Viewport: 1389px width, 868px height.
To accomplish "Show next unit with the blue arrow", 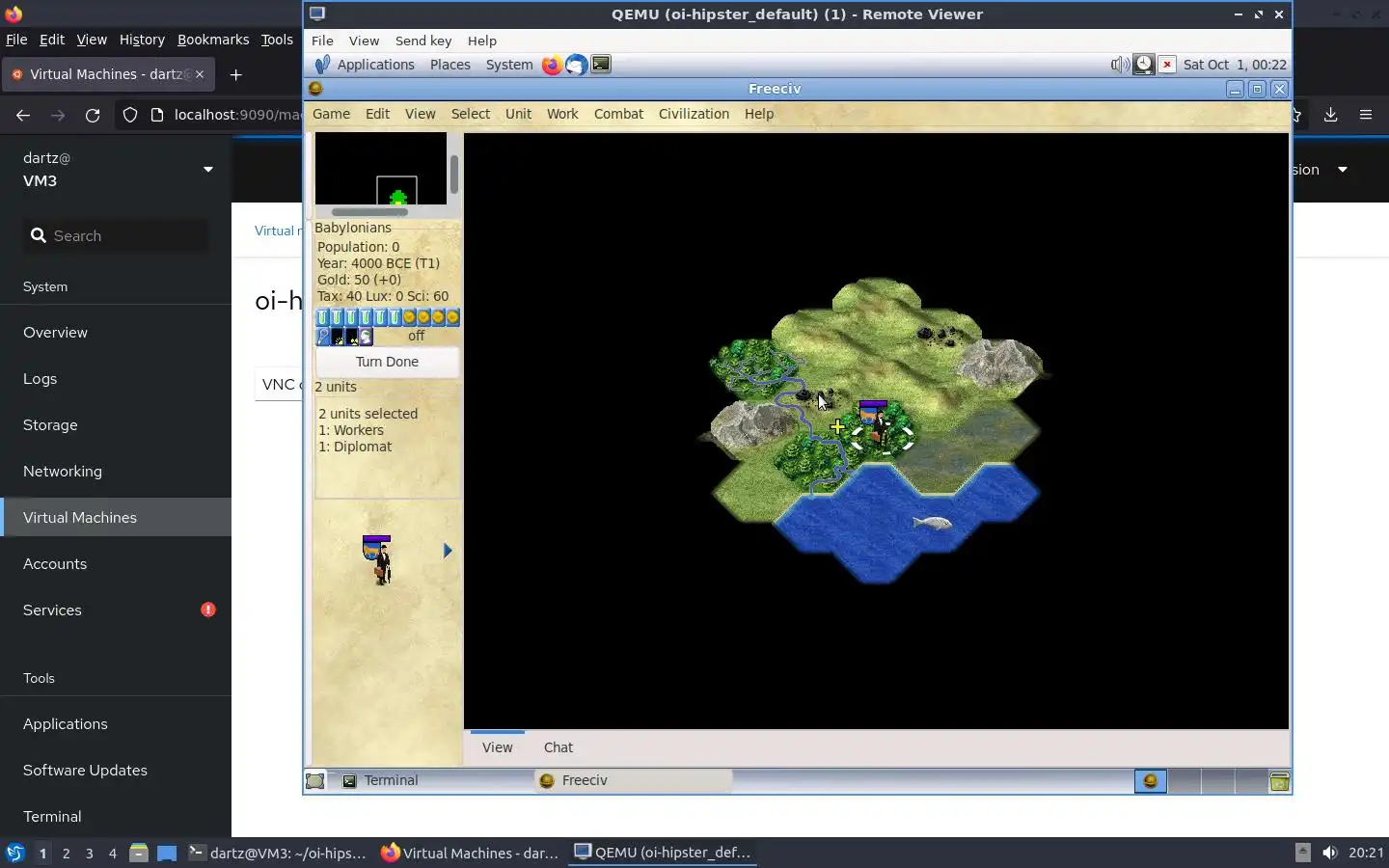I will click(448, 551).
